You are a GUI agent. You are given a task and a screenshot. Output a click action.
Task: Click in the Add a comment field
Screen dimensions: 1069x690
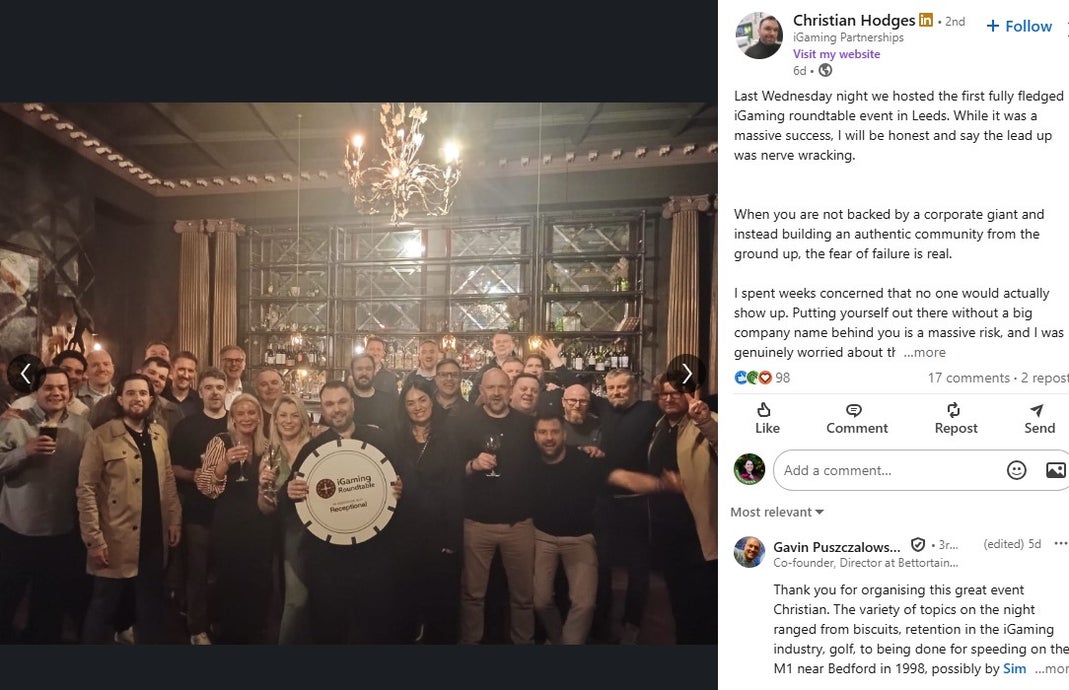coord(886,470)
